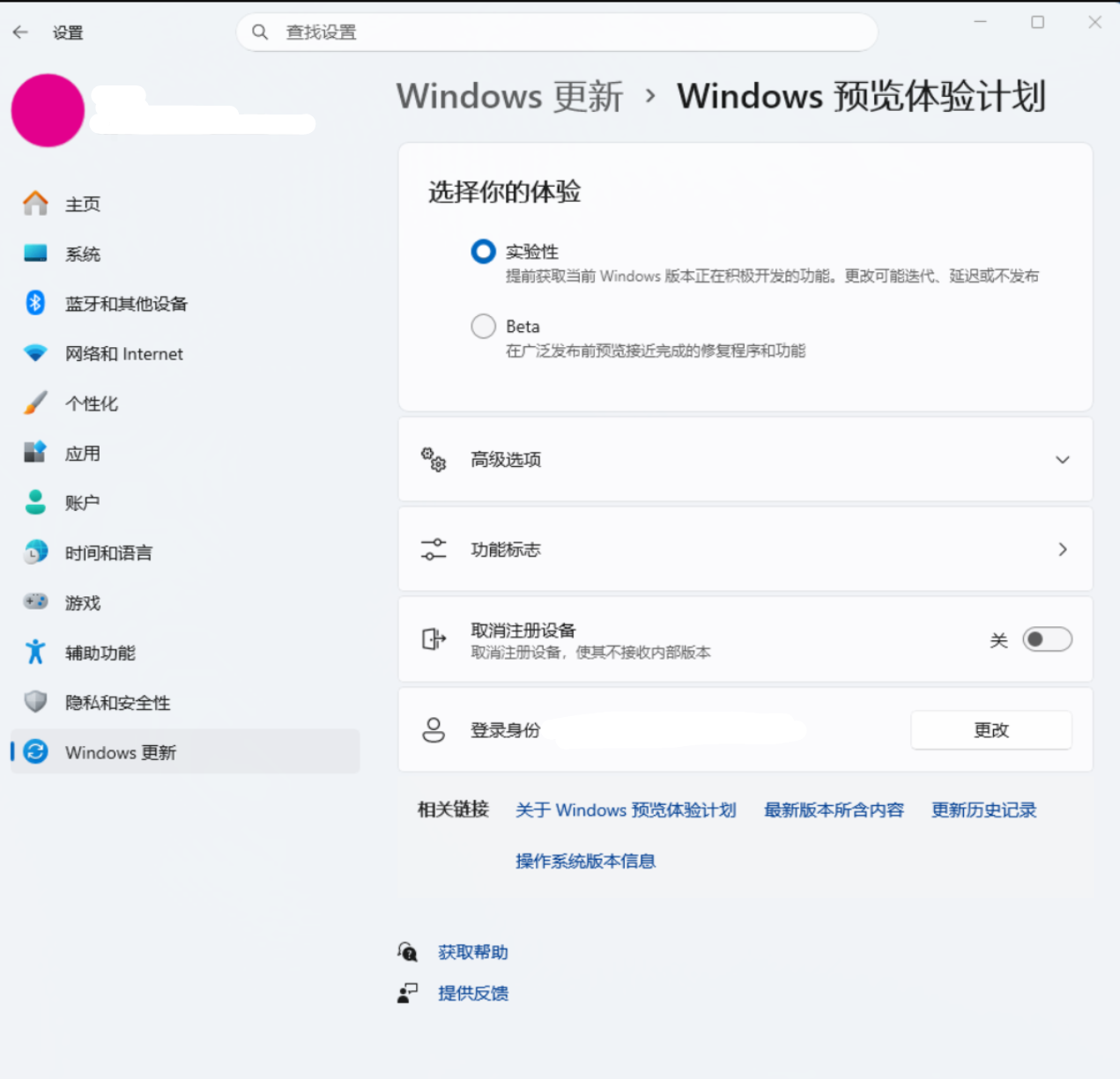Screen dimensions: 1120x1079
Task: Select the Beta radio option
Action: click(483, 326)
